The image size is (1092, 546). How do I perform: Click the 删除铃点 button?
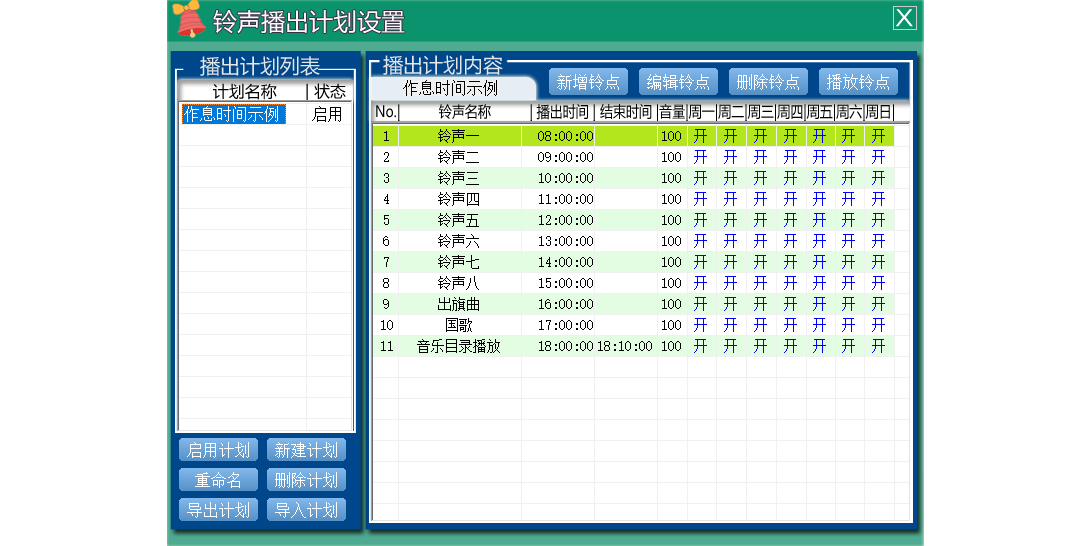tap(768, 82)
